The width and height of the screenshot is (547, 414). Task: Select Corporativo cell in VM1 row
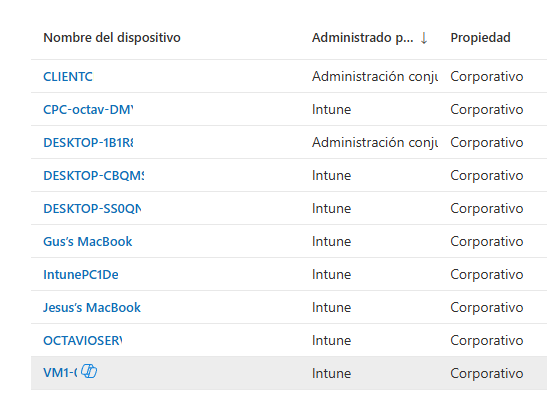pos(487,373)
